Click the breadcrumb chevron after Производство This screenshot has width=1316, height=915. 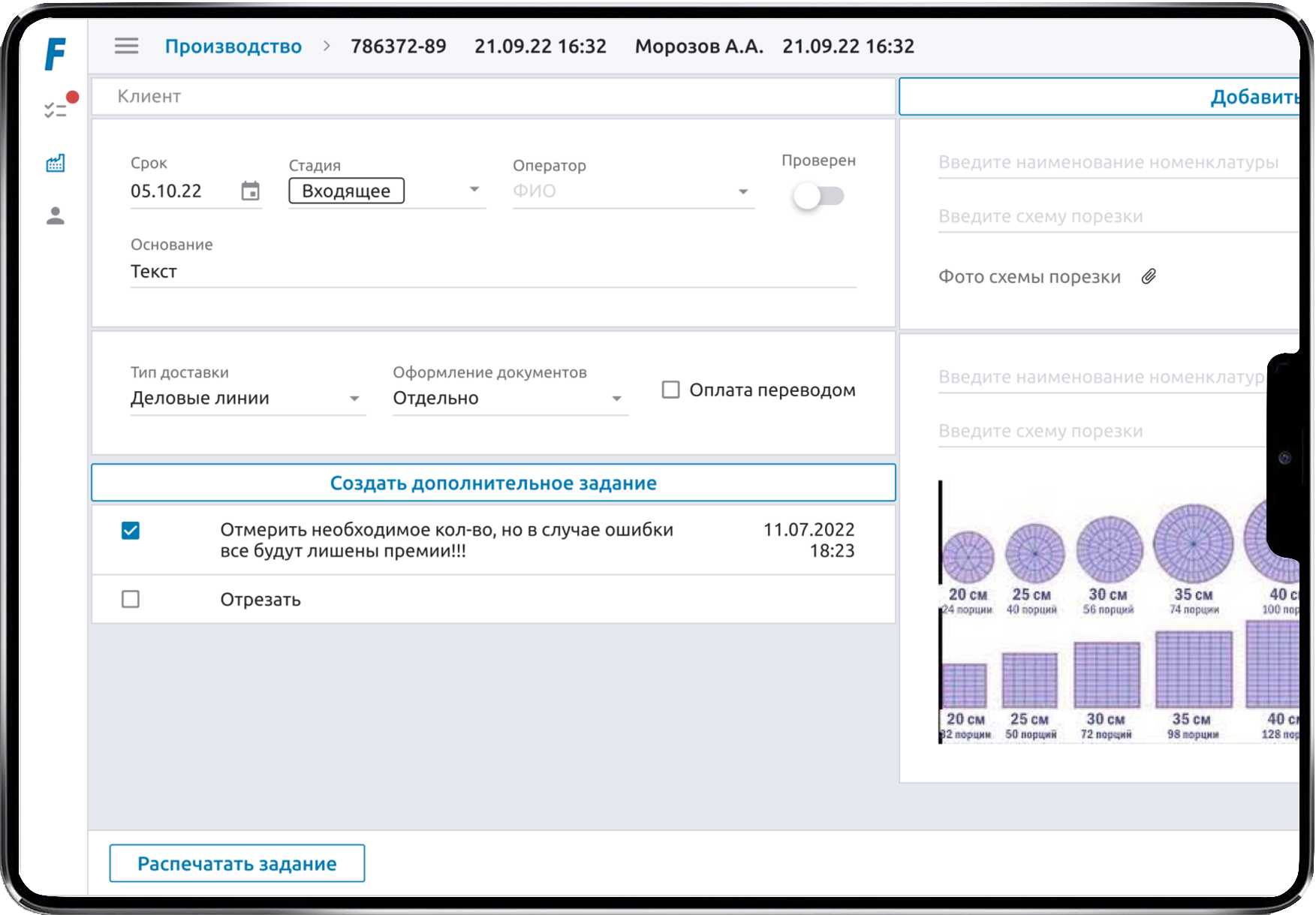[327, 47]
